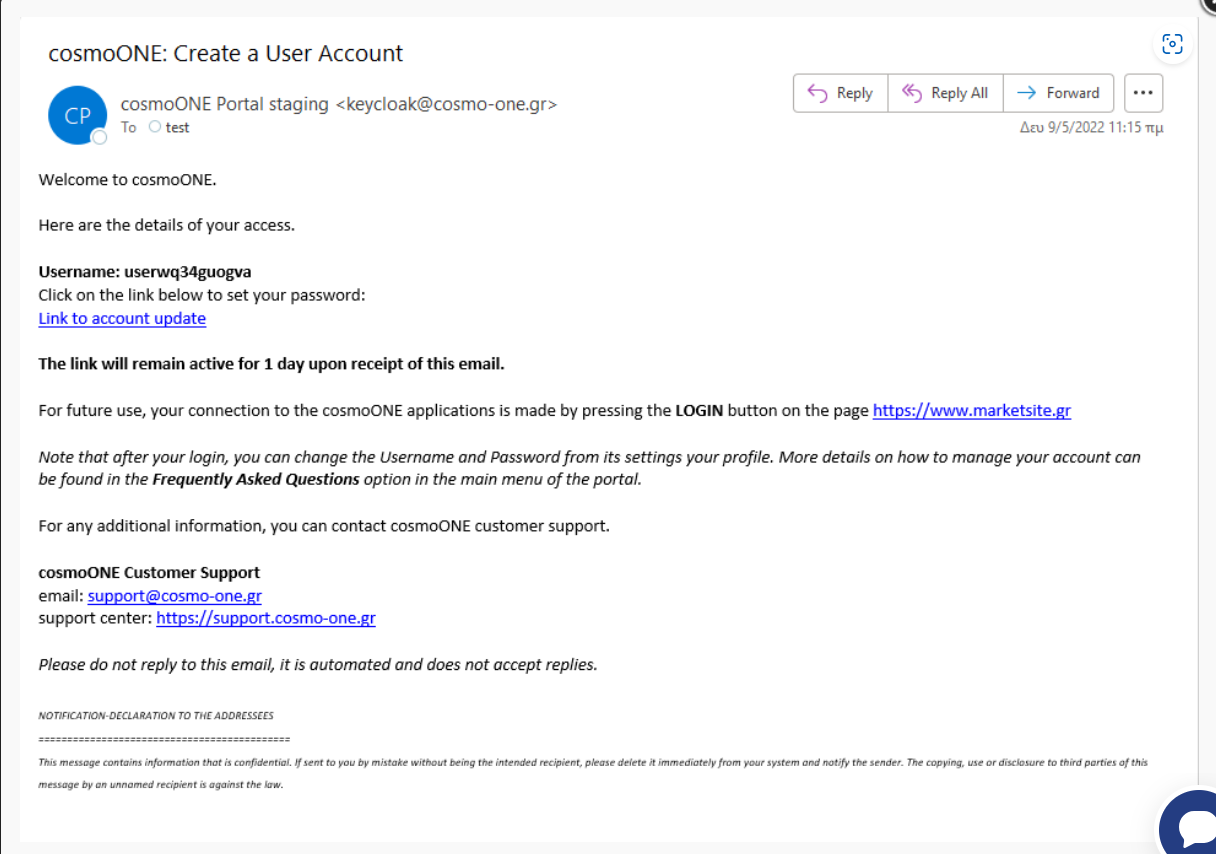The width and height of the screenshot is (1216, 854).
Task: Click the received date 9/5/2022 timestamp
Action: pyautogui.click(x=1090, y=127)
